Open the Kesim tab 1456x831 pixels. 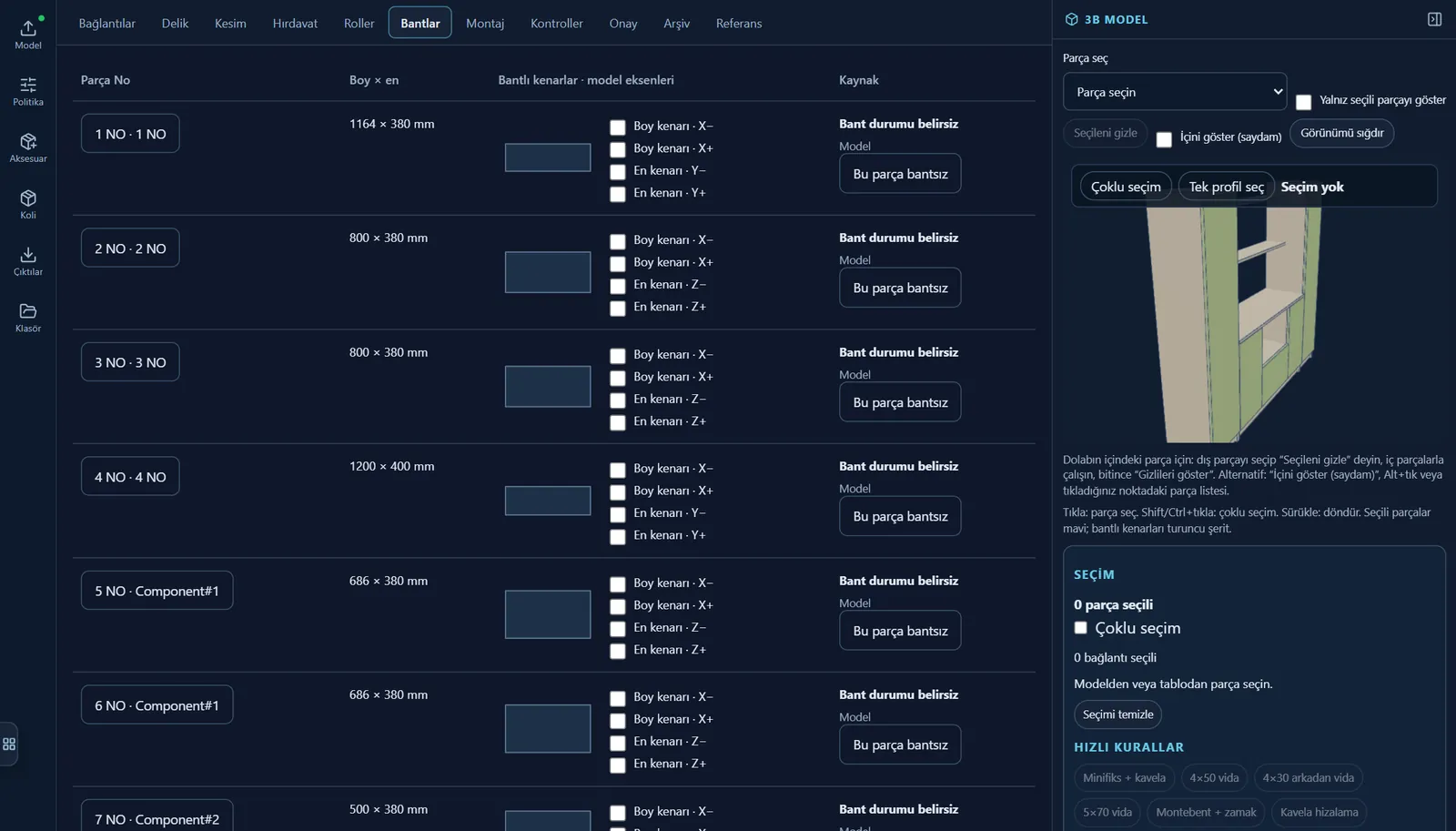(x=230, y=23)
